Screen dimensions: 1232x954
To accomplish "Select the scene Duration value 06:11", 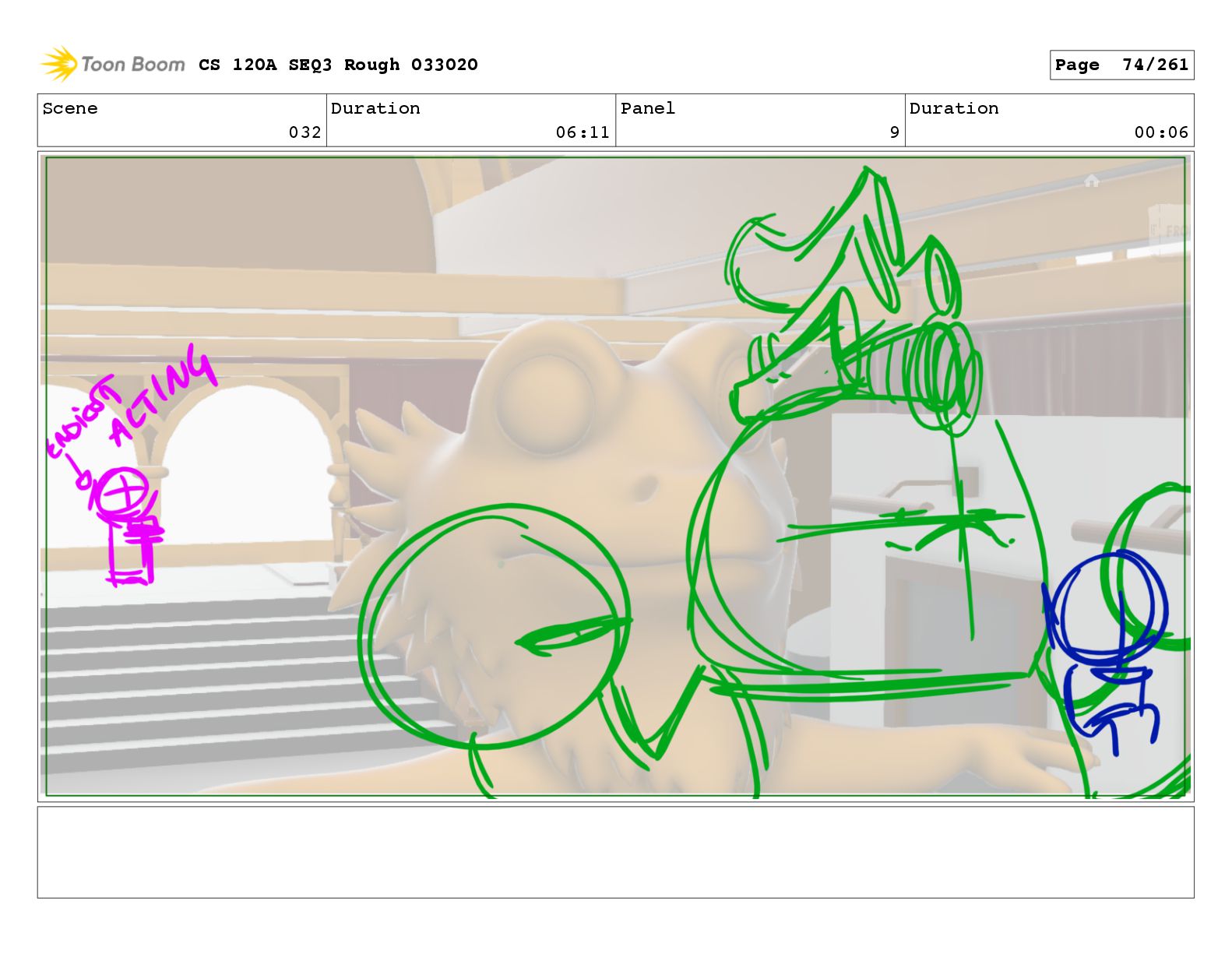I will coord(583,132).
